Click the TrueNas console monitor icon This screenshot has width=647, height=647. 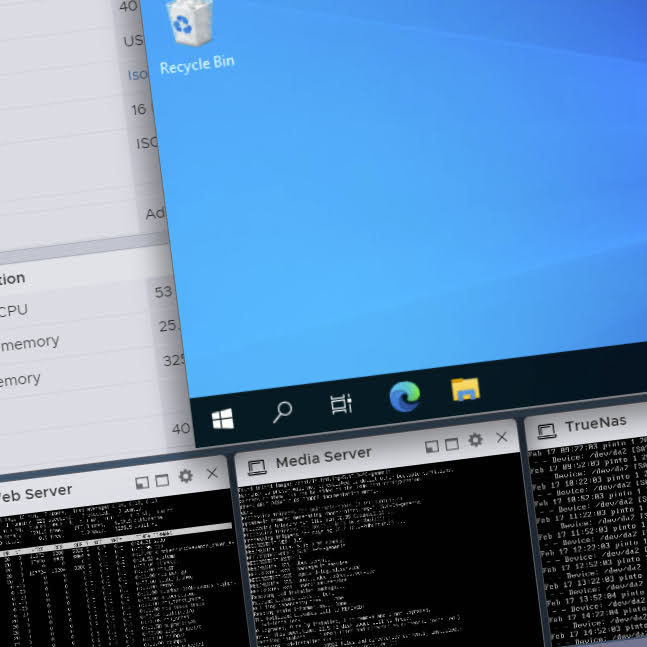click(x=547, y=431)
